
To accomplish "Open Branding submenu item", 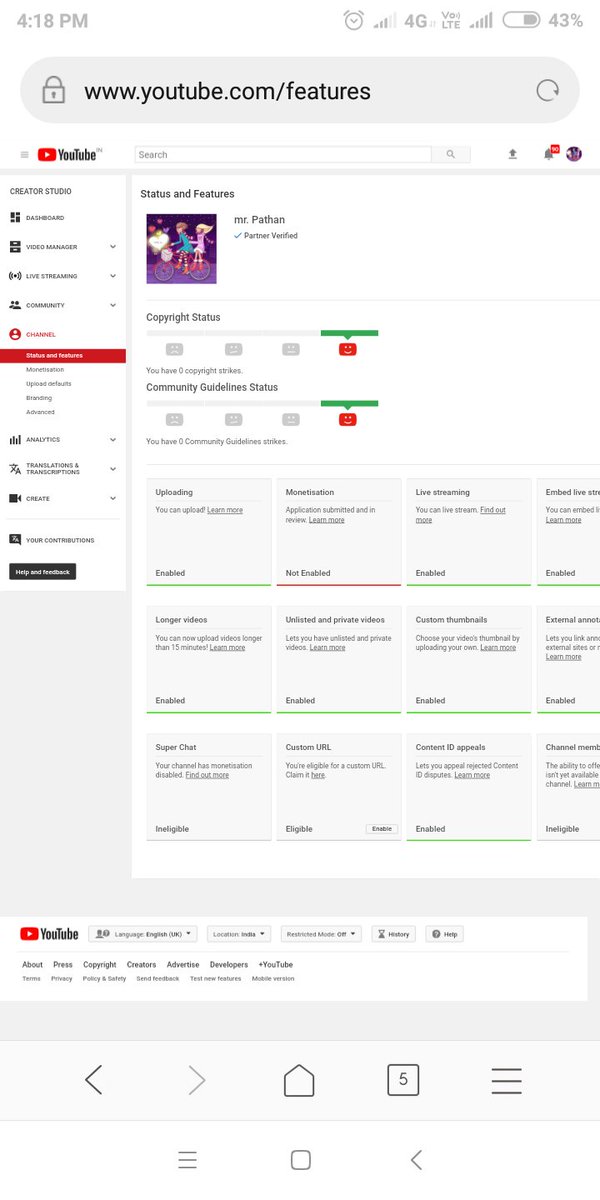I will [39, 398].
